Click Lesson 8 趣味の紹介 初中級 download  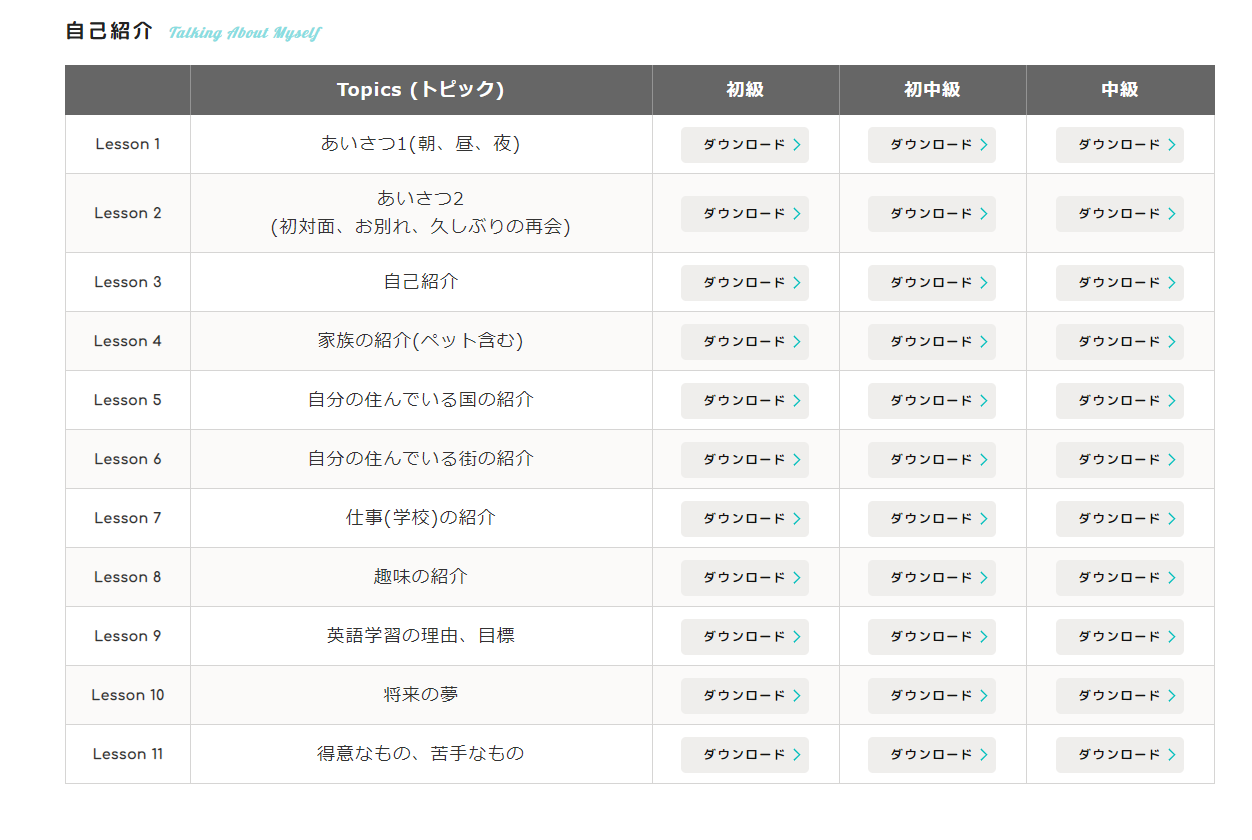click(931, 578)
